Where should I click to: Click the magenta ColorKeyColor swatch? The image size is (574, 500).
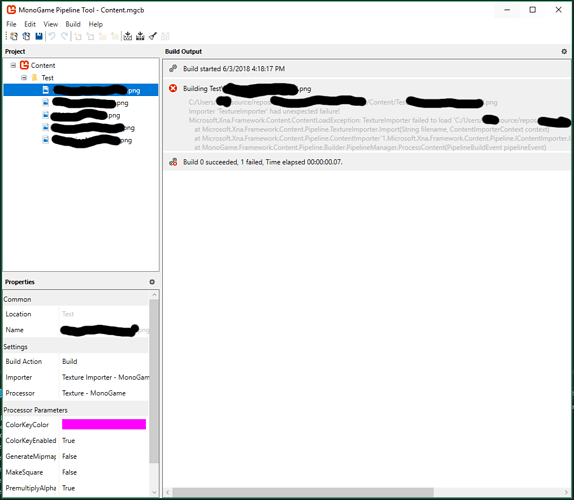click(x=104, y=424)
